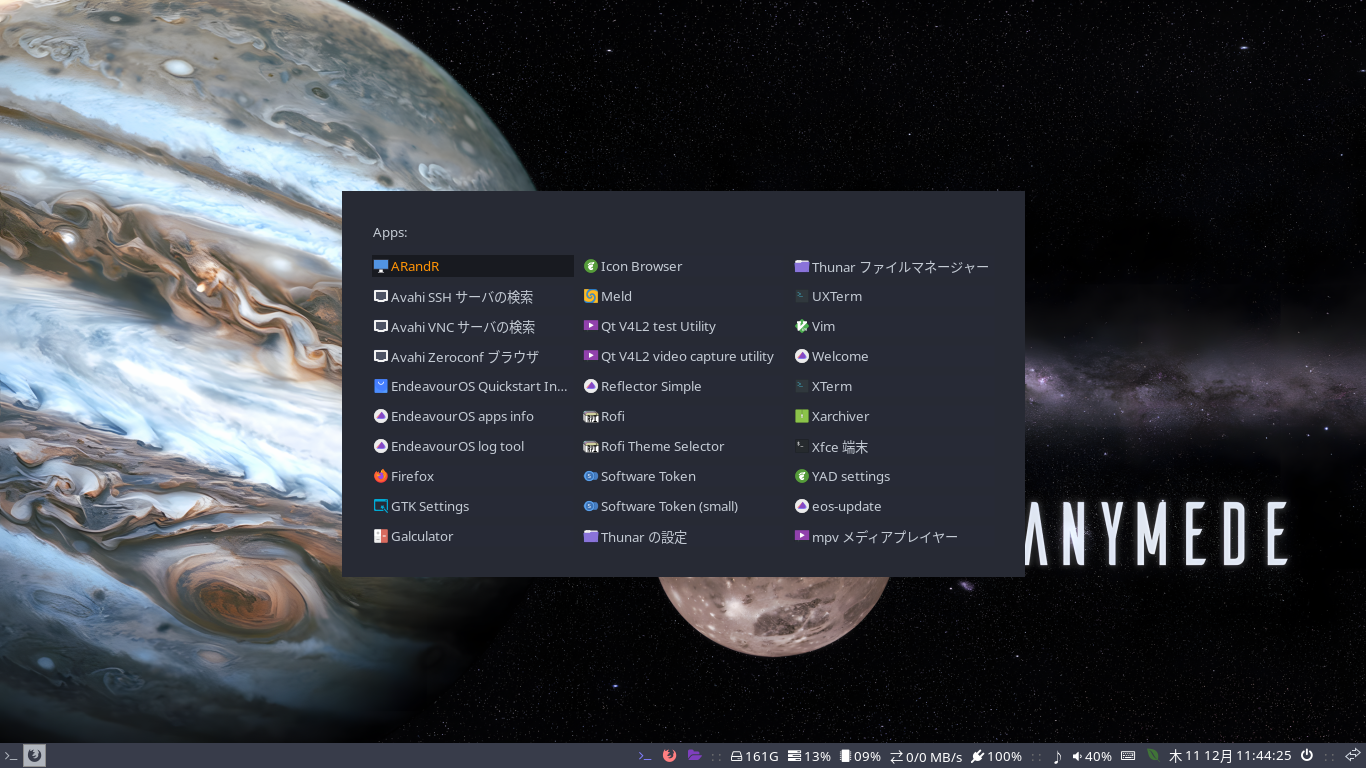Image resolution: width=1366 pixels, height=768 pixels.
Task: Switch to the terminal workspace at the panel's left end
Action: tap(11, 756)
